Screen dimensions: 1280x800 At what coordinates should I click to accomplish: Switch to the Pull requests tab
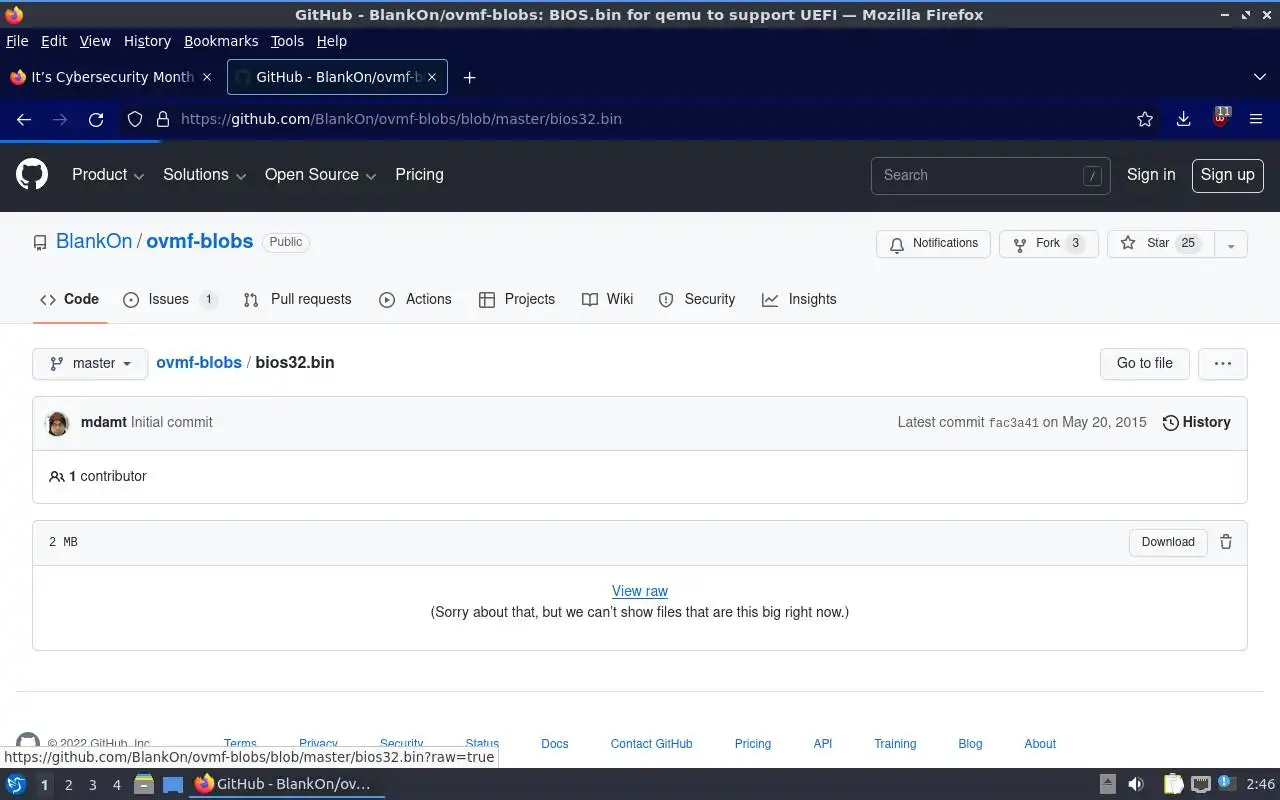tap(297, 299)
